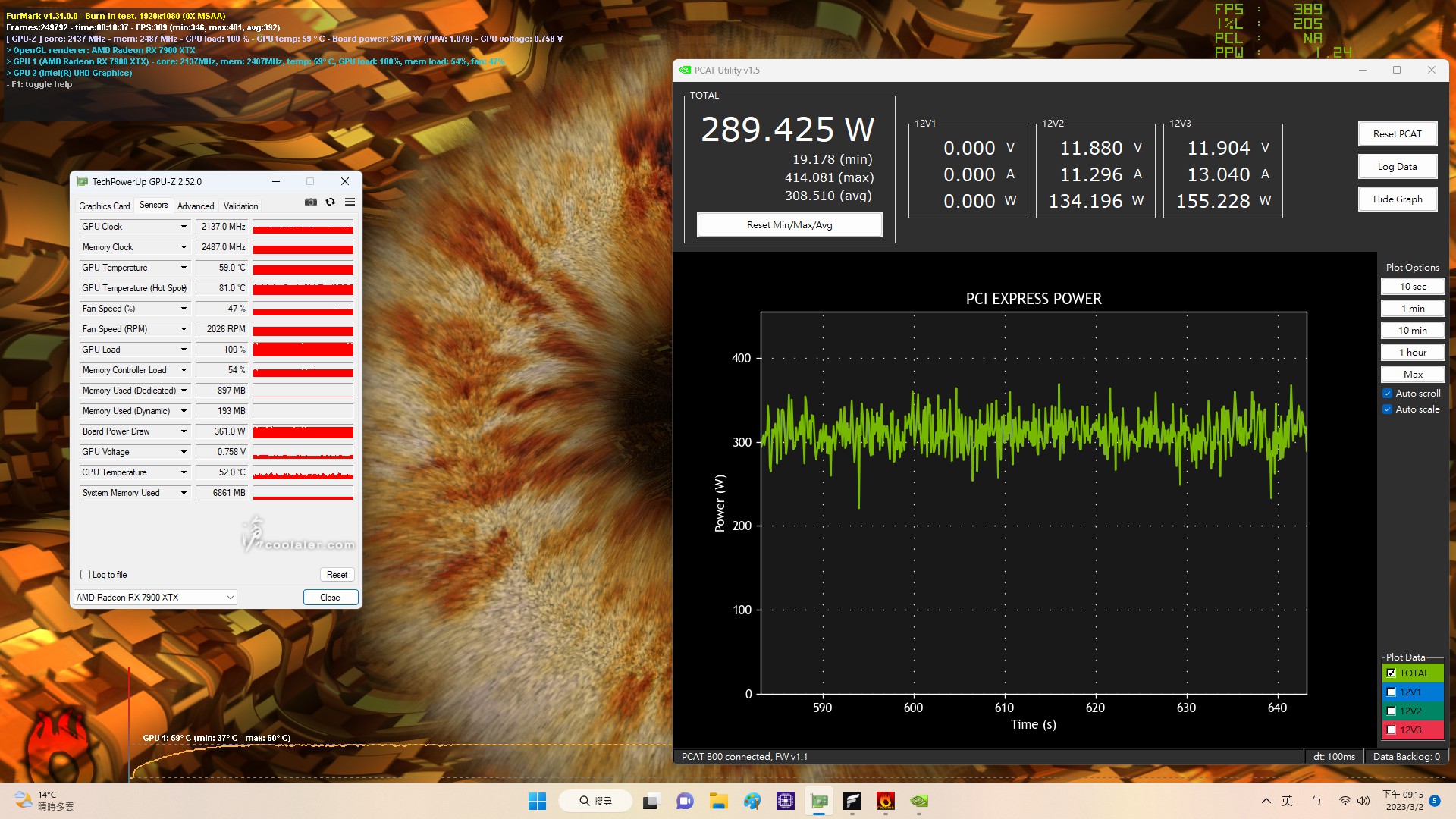Click the GPU-Z title bar app icon
Viewport: 1456px width, 819px height.
(x=82, y=181)
